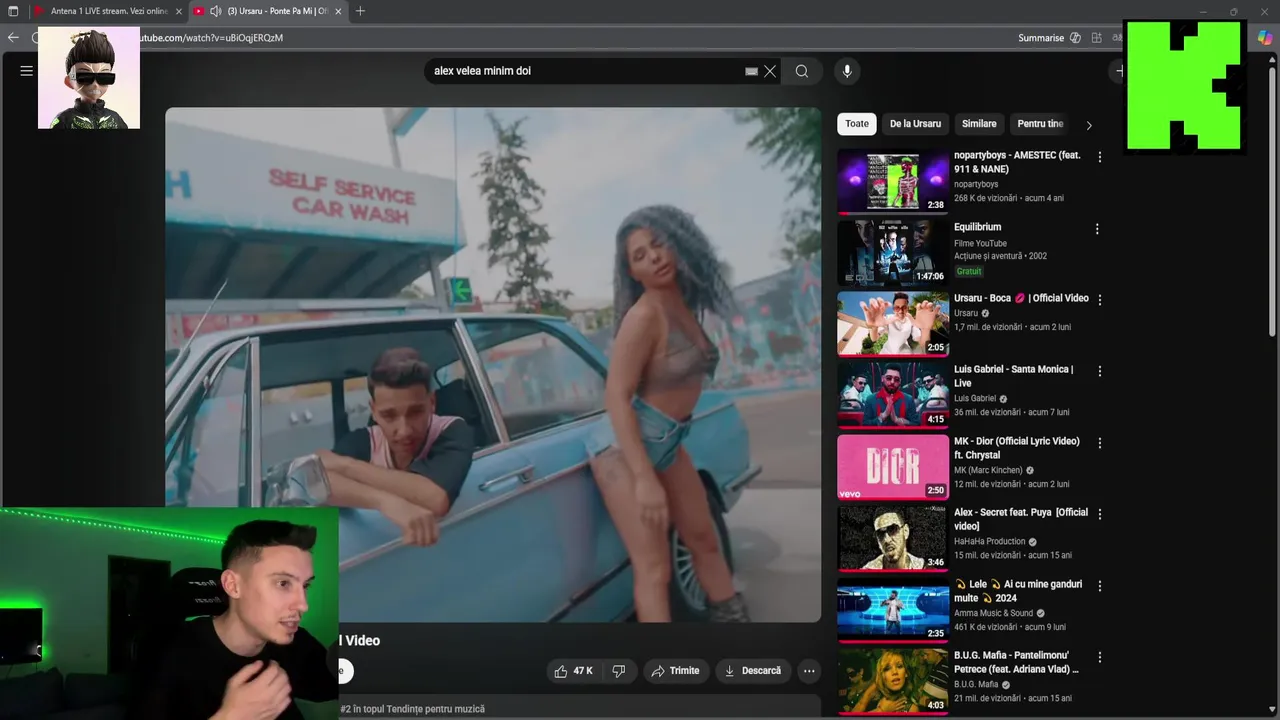Click Amma Music & Sound channel name
This screenshot has width=1280, height=720.
pyautogui.click(x=994, y=613)
